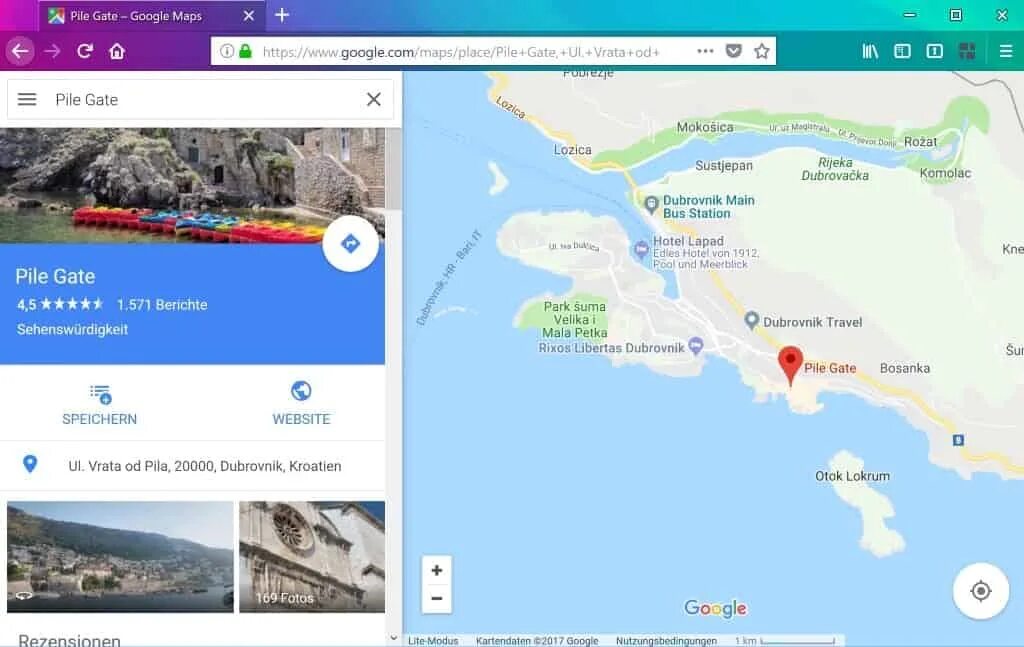Get directions with blue arrow button
Viewport: 1024px width, 647px height.
351,244
